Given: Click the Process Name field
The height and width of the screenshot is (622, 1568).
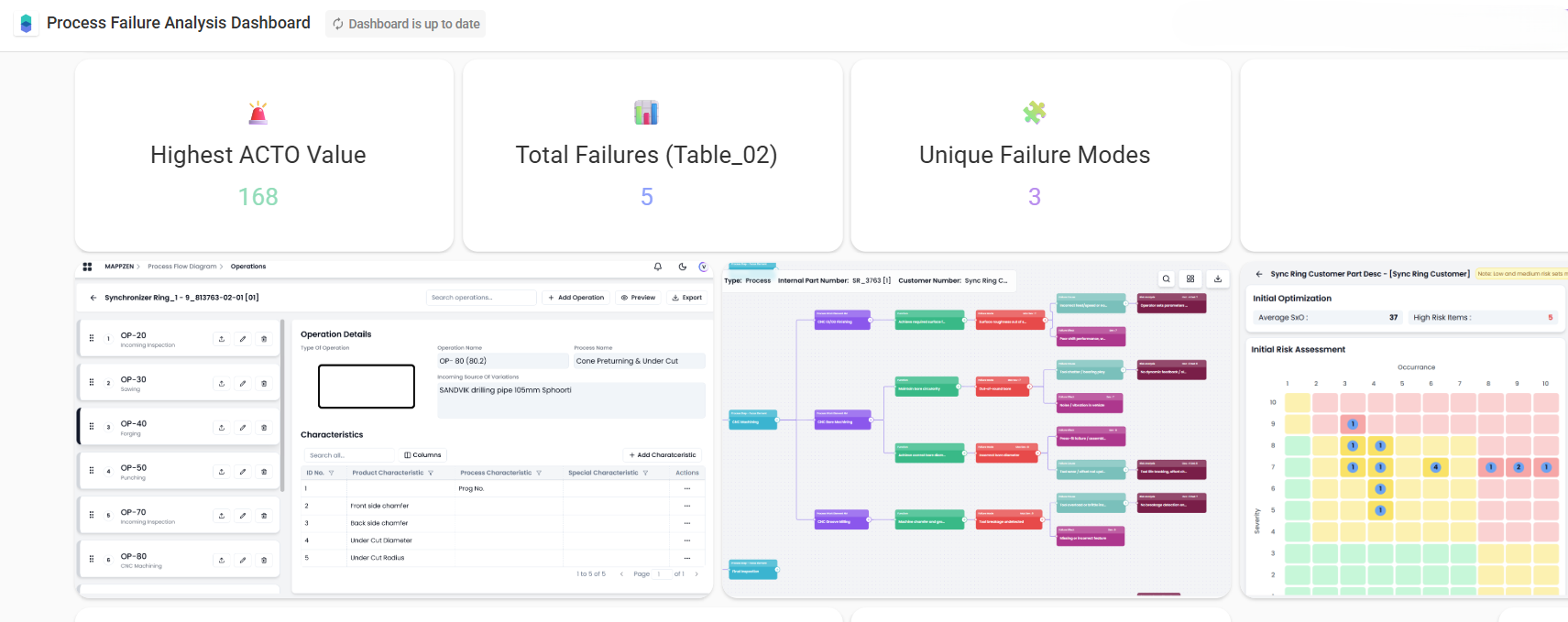Looking at the screenshot, I should click(x=640, y=361).
